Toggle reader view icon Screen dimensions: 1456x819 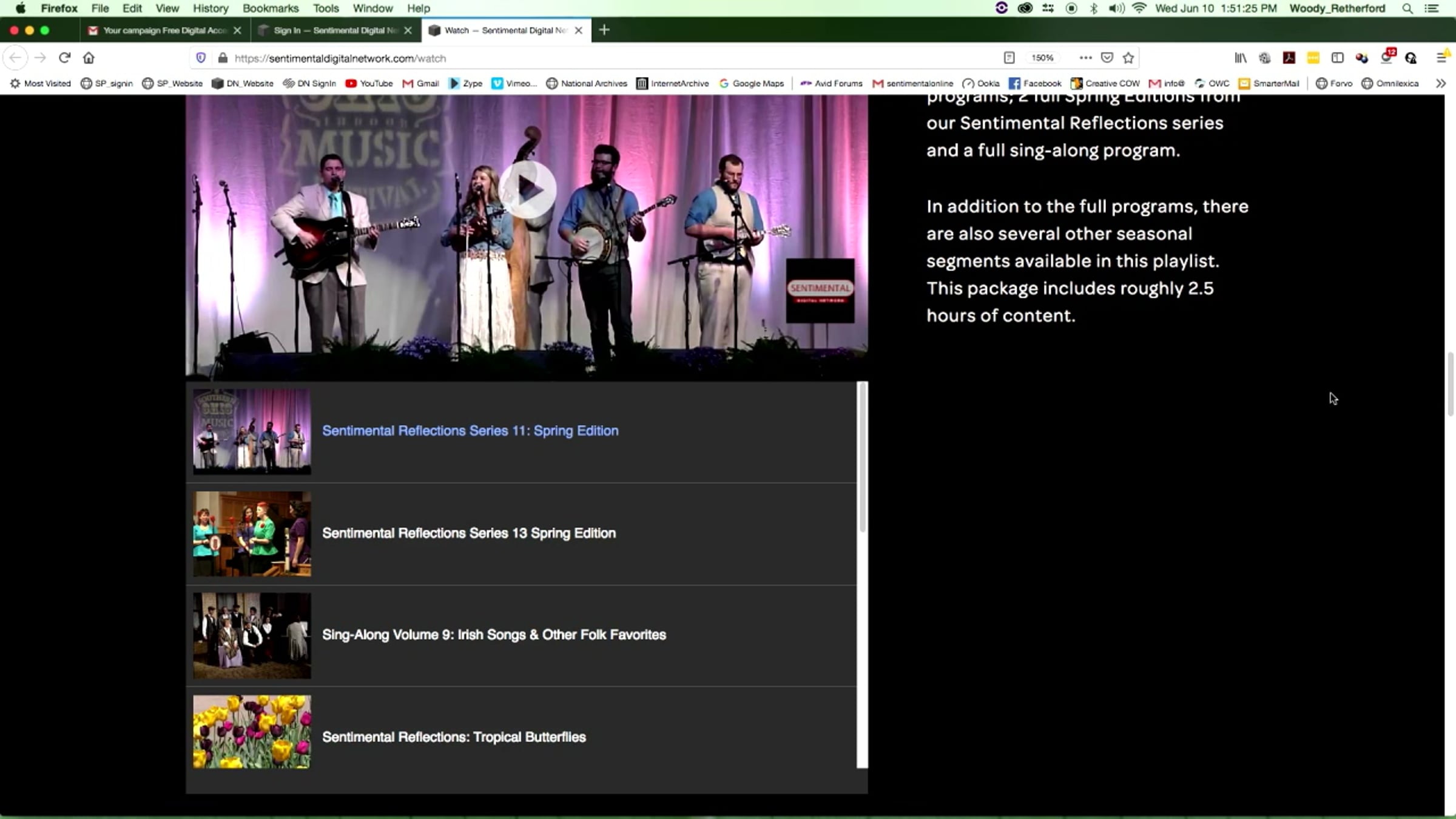[x=1009, y=58]
